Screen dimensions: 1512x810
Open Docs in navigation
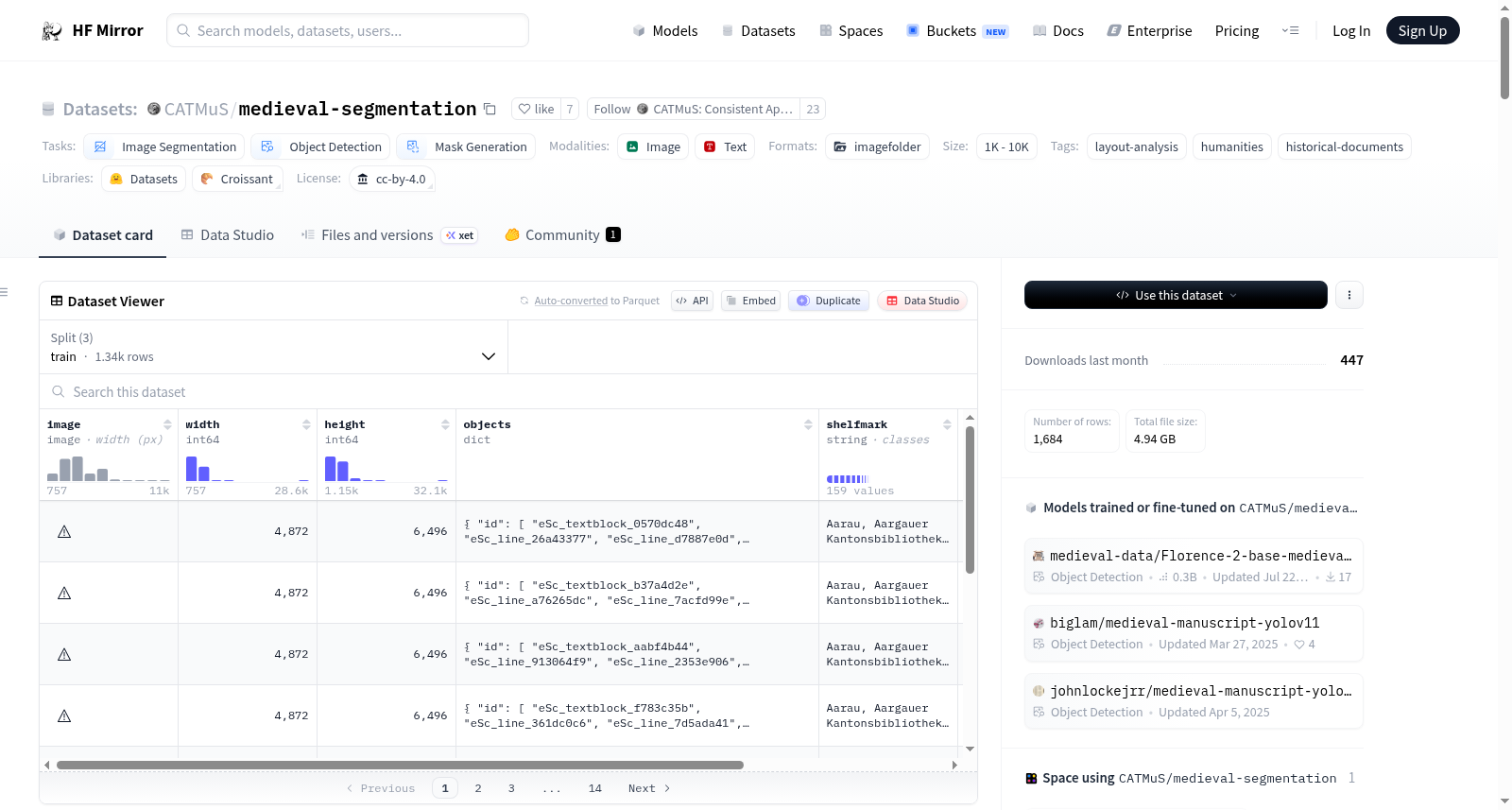1057,31
